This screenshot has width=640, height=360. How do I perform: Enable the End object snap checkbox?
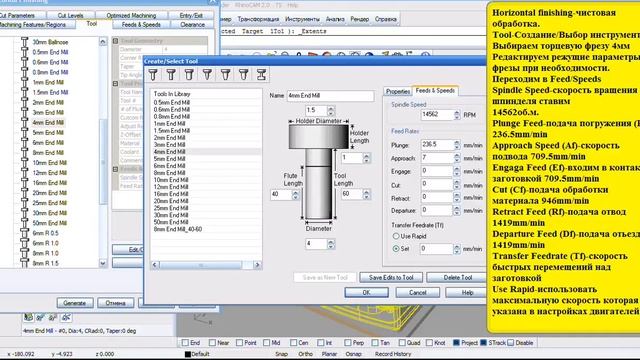185,343
